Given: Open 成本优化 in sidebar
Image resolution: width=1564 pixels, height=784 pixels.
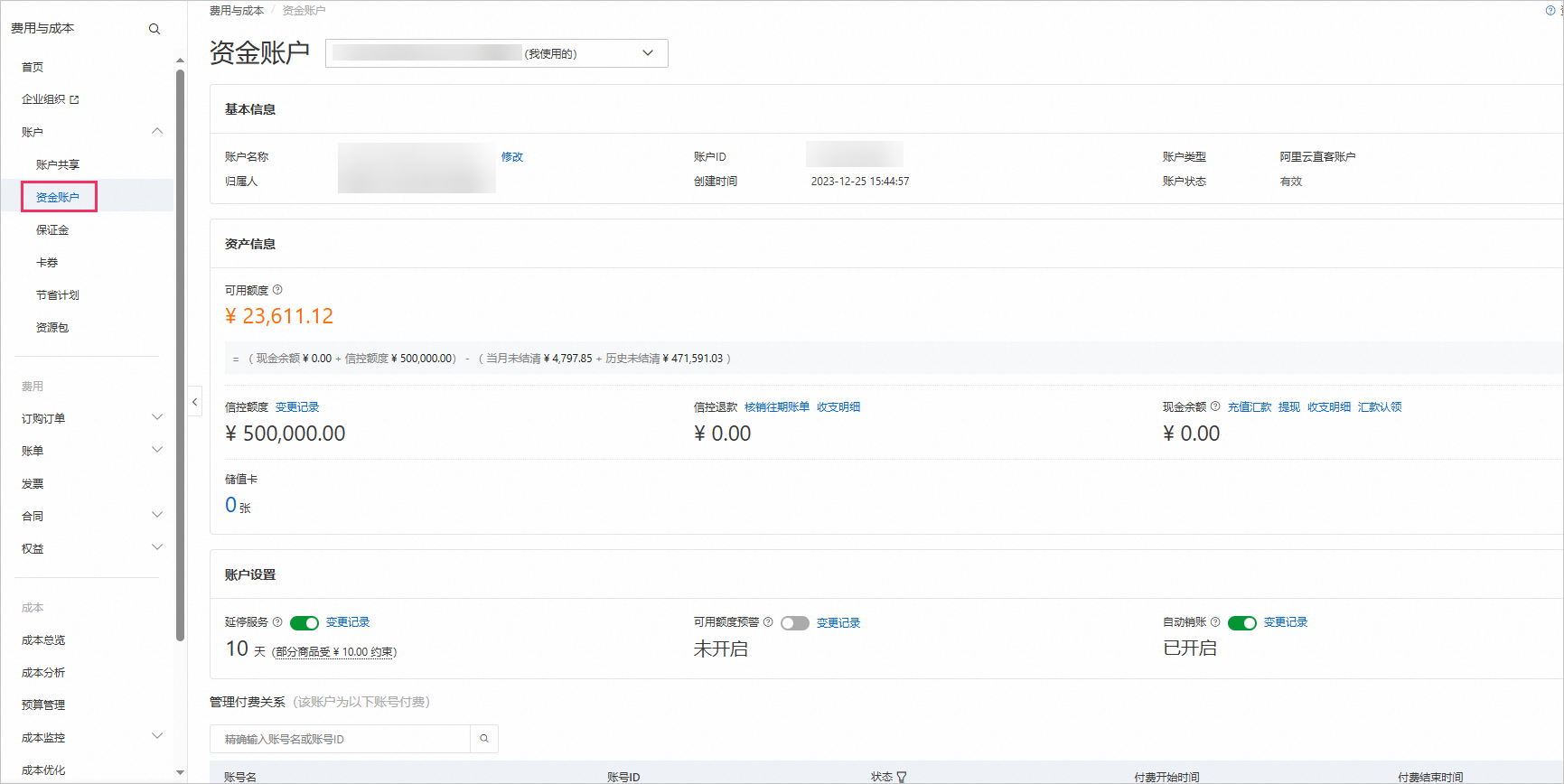Looking at the screenshot, I should [43, 770].
